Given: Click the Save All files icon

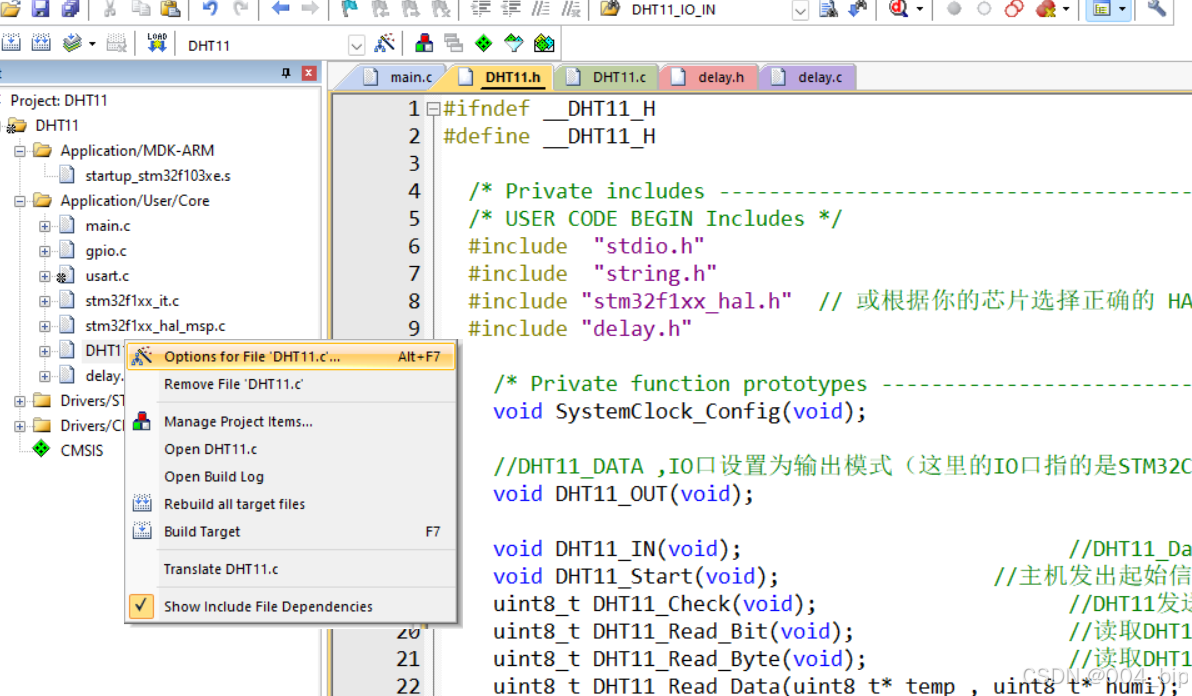Looking at the screenshot, I should point(71,9).
